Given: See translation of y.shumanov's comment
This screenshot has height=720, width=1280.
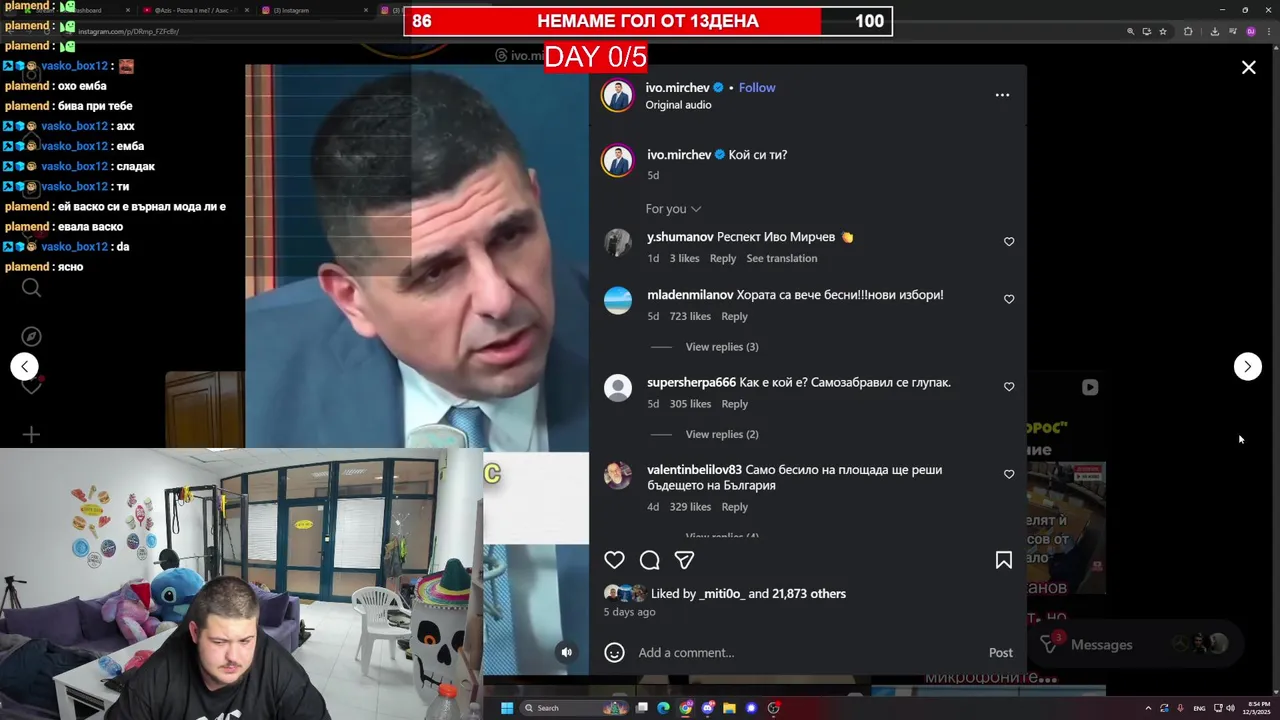Looking at the screenshot, I should click(x=781, y=258).
